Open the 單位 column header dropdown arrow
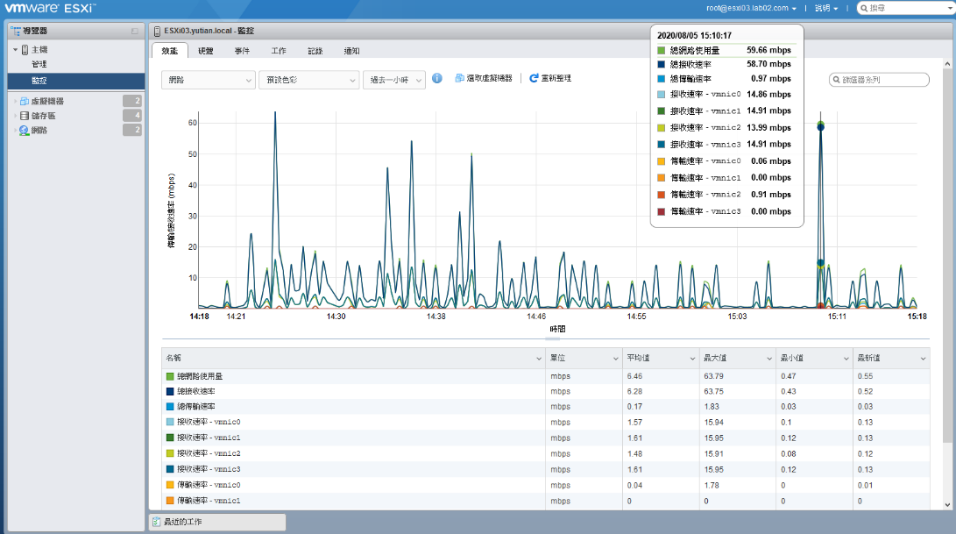This screenshot has width=956, height=534. tap(615, 358)
